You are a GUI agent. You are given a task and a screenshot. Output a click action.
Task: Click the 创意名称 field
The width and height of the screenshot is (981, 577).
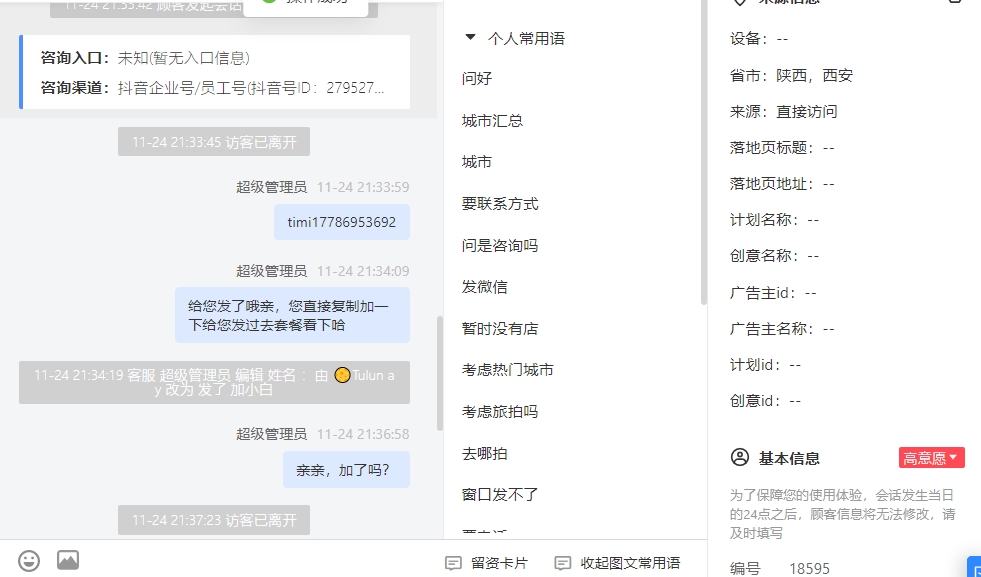[x=775, y=256]
